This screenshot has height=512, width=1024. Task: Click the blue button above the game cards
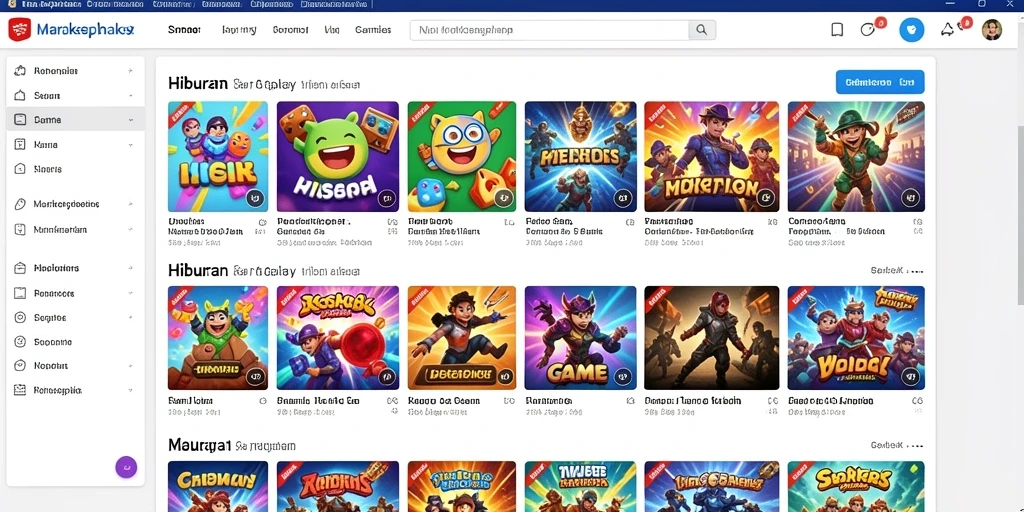880,82
